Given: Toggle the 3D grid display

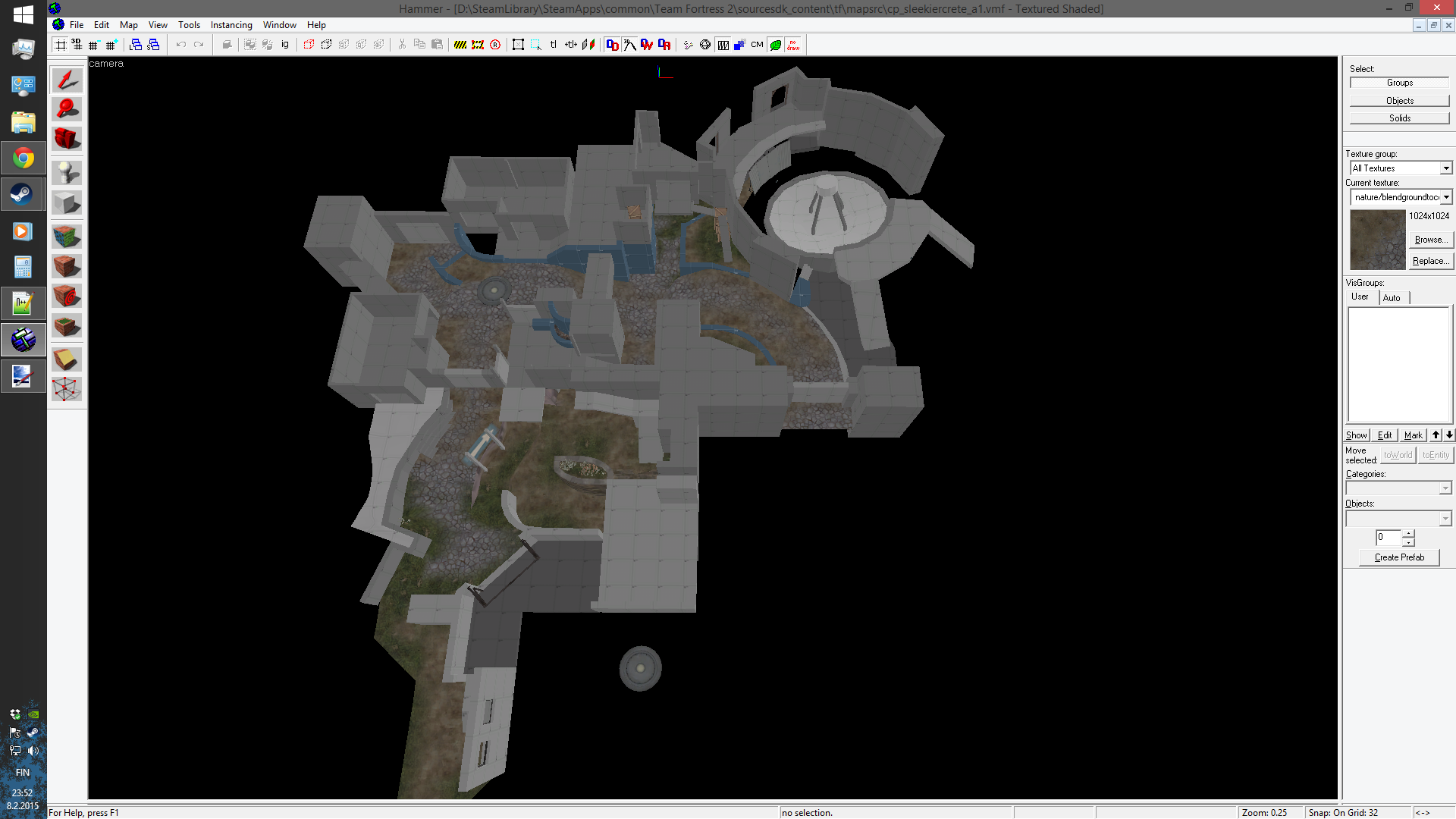Looking at the screenshot, I should [77, 45].
